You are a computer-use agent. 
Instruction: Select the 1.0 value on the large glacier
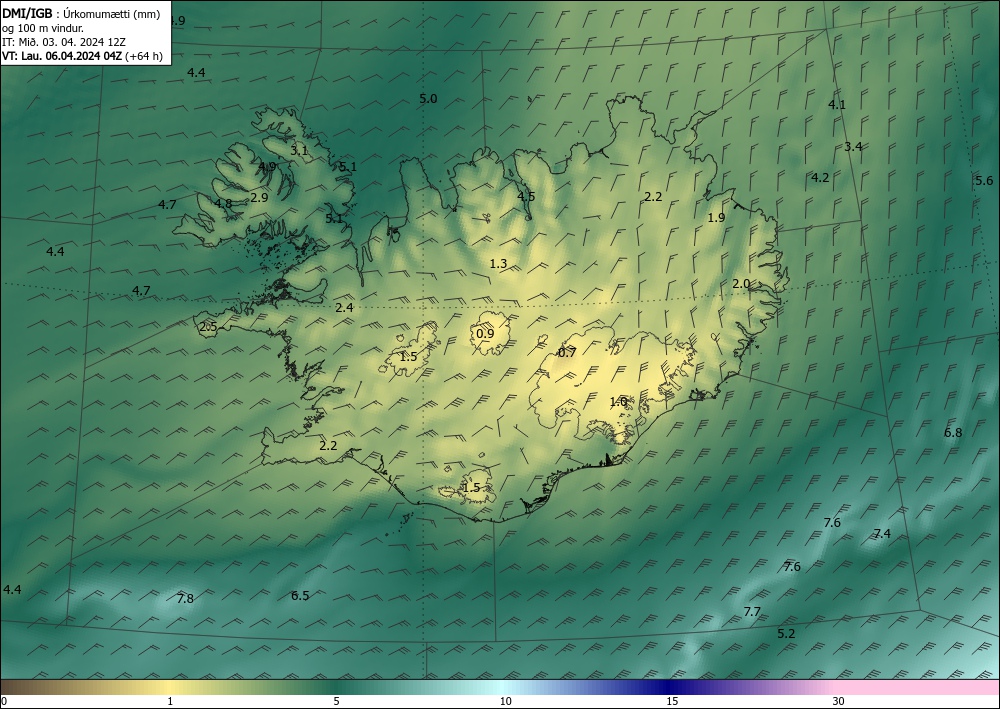click(x=619, y=402)
